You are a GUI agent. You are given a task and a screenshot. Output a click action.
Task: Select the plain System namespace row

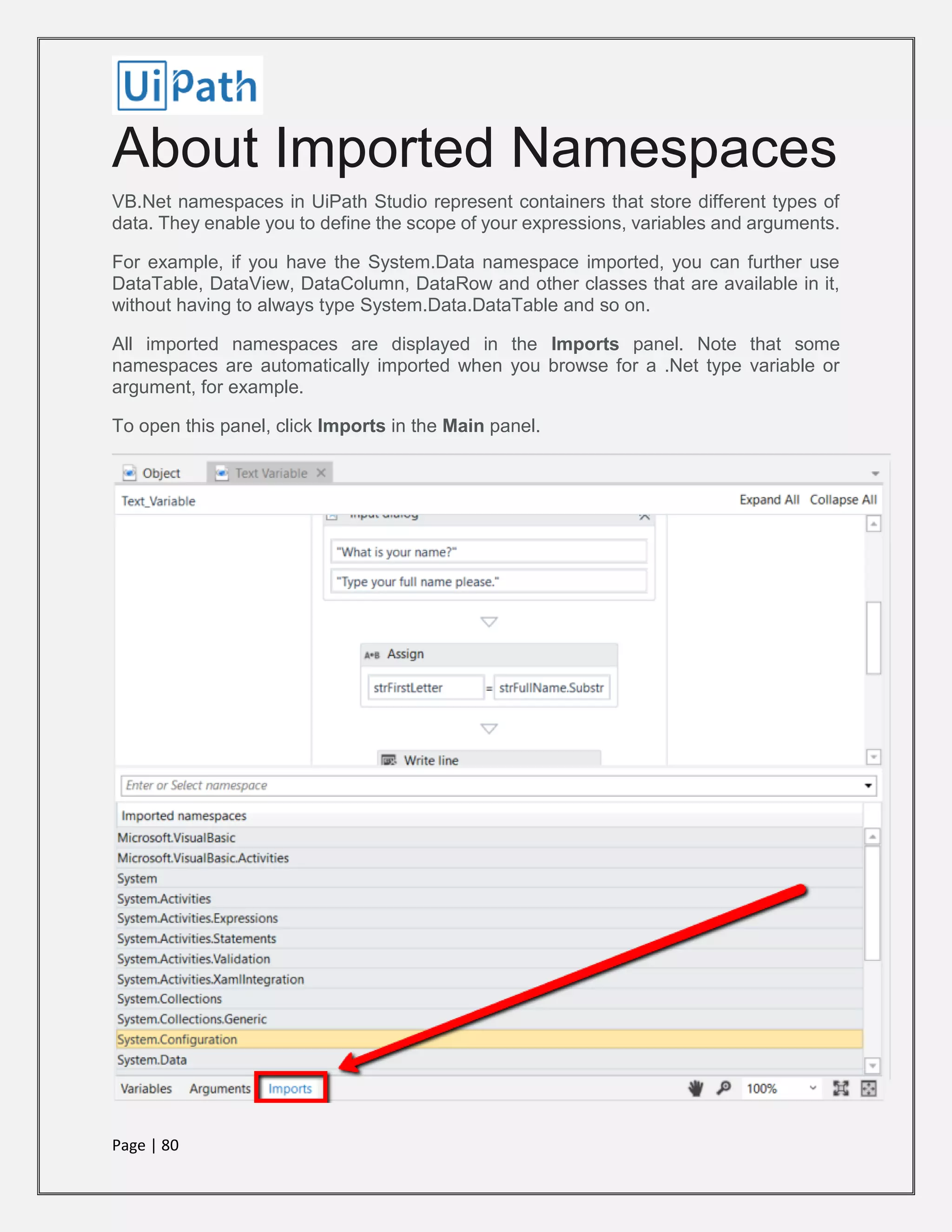(489, 878)
